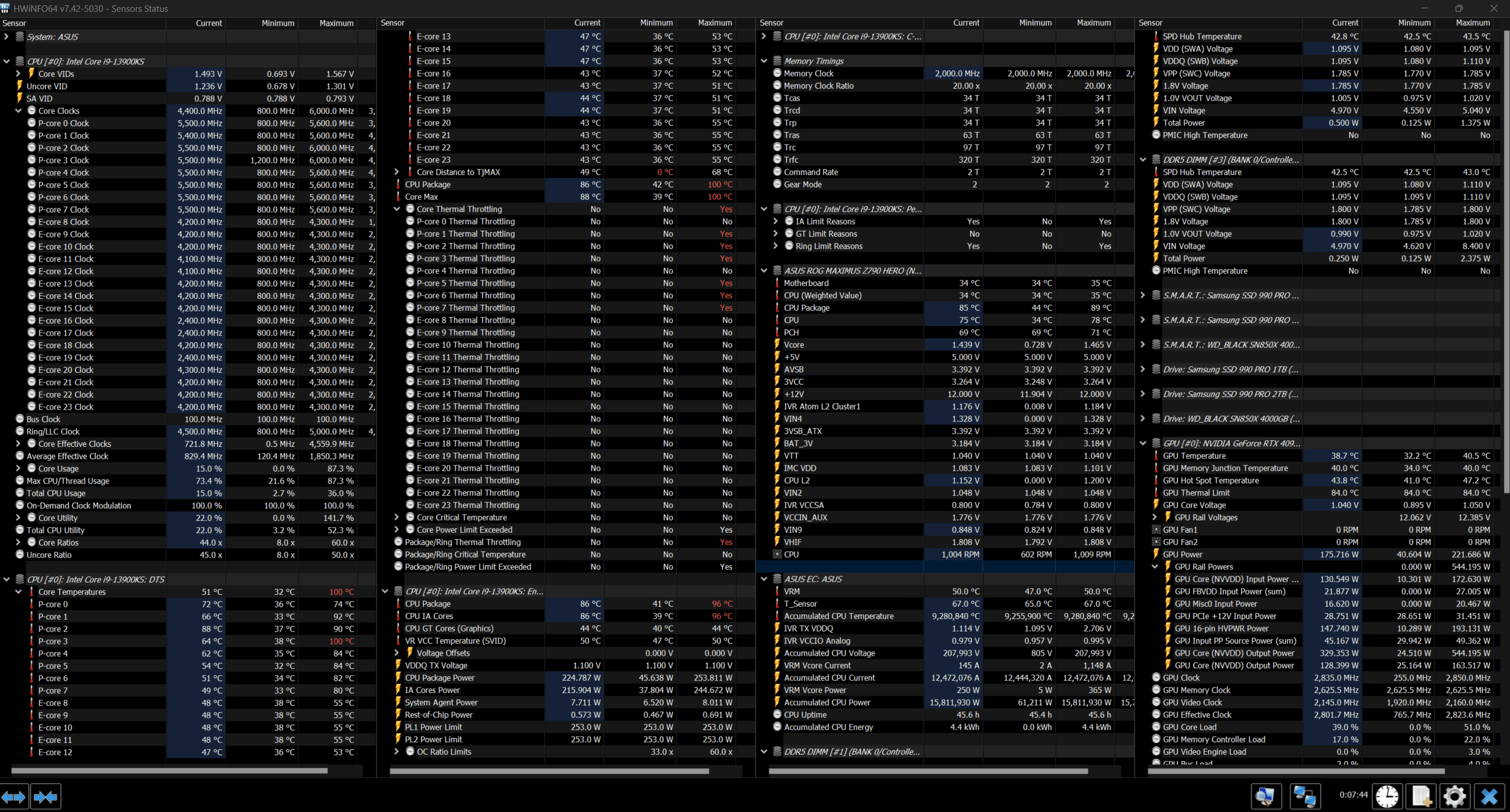Reset min/max values with the clock icon
This screenshot has height=812, width=1510.
pyautogui.click(x=1387, y=797)
